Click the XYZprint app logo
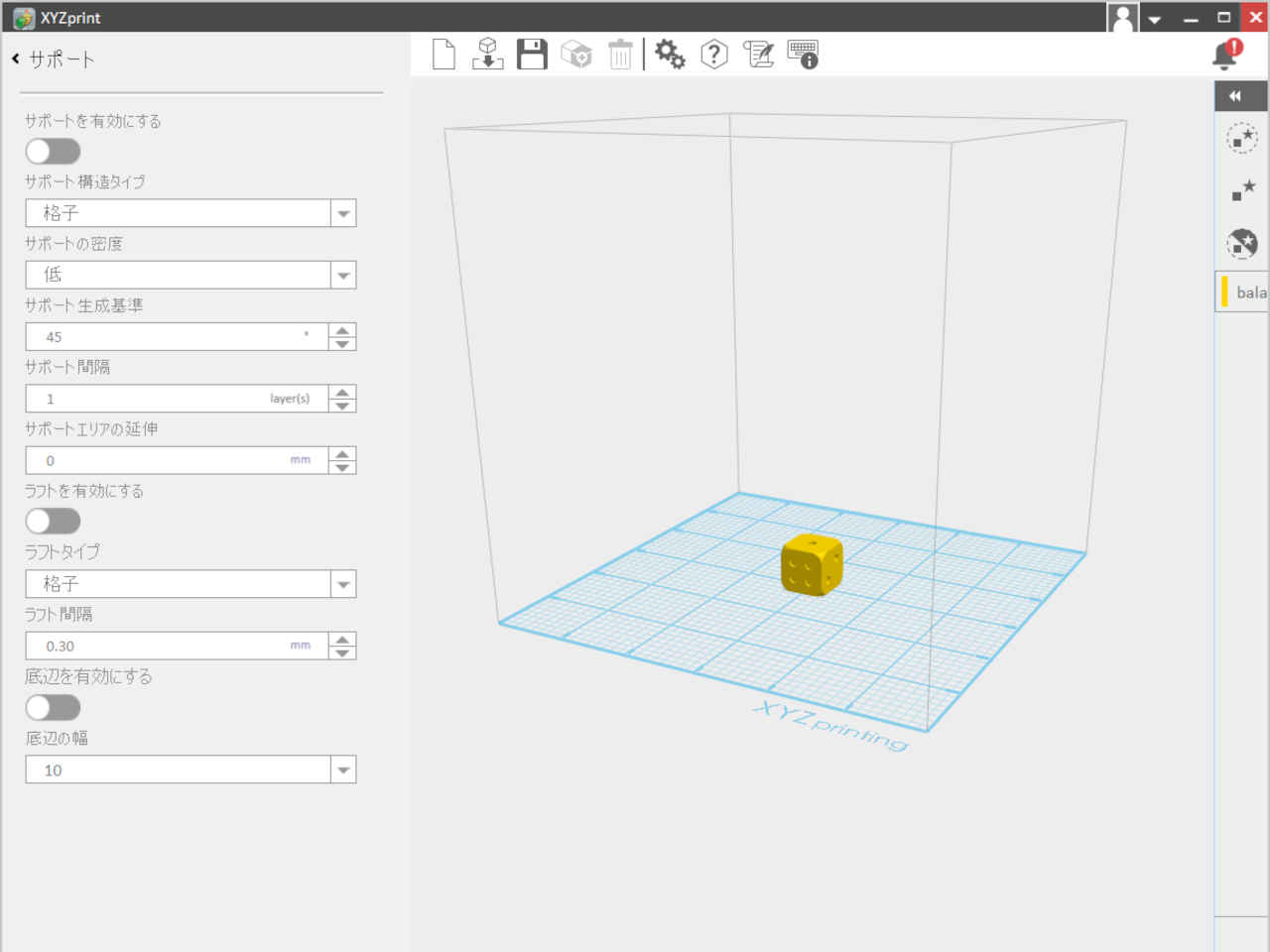Screen dimensions: 1270x952 click(24, 18)
